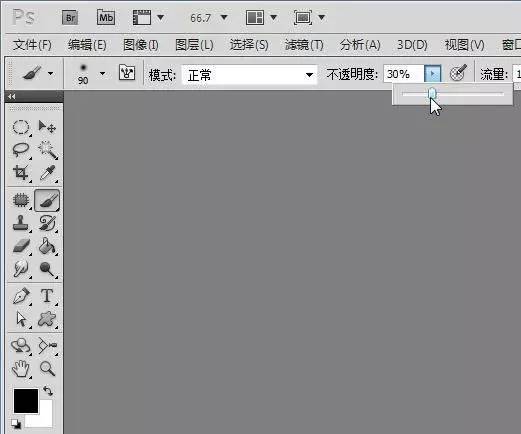Expand the brush preset picker arrow
Screen dimensions: 521x434
(102, 74)
